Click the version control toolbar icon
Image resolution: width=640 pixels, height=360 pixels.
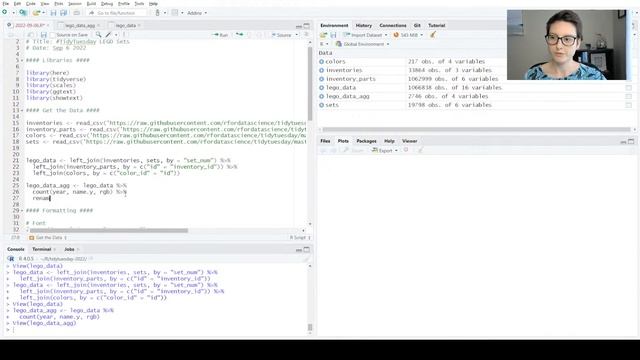157,13
